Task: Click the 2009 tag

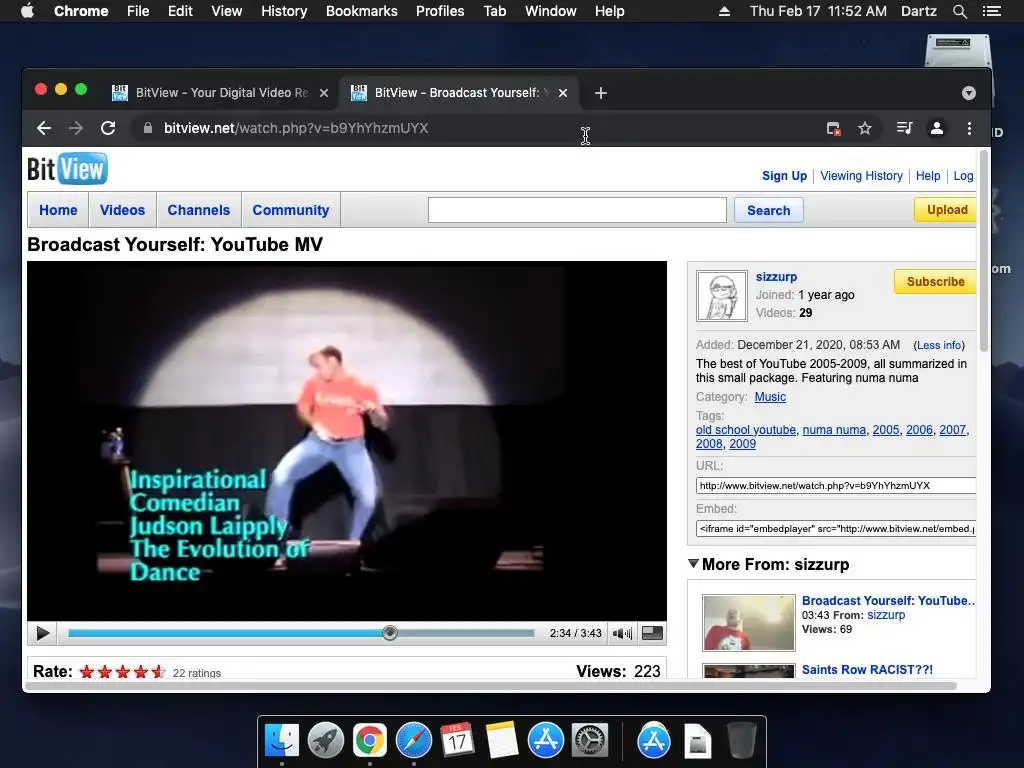Action: 743,443
